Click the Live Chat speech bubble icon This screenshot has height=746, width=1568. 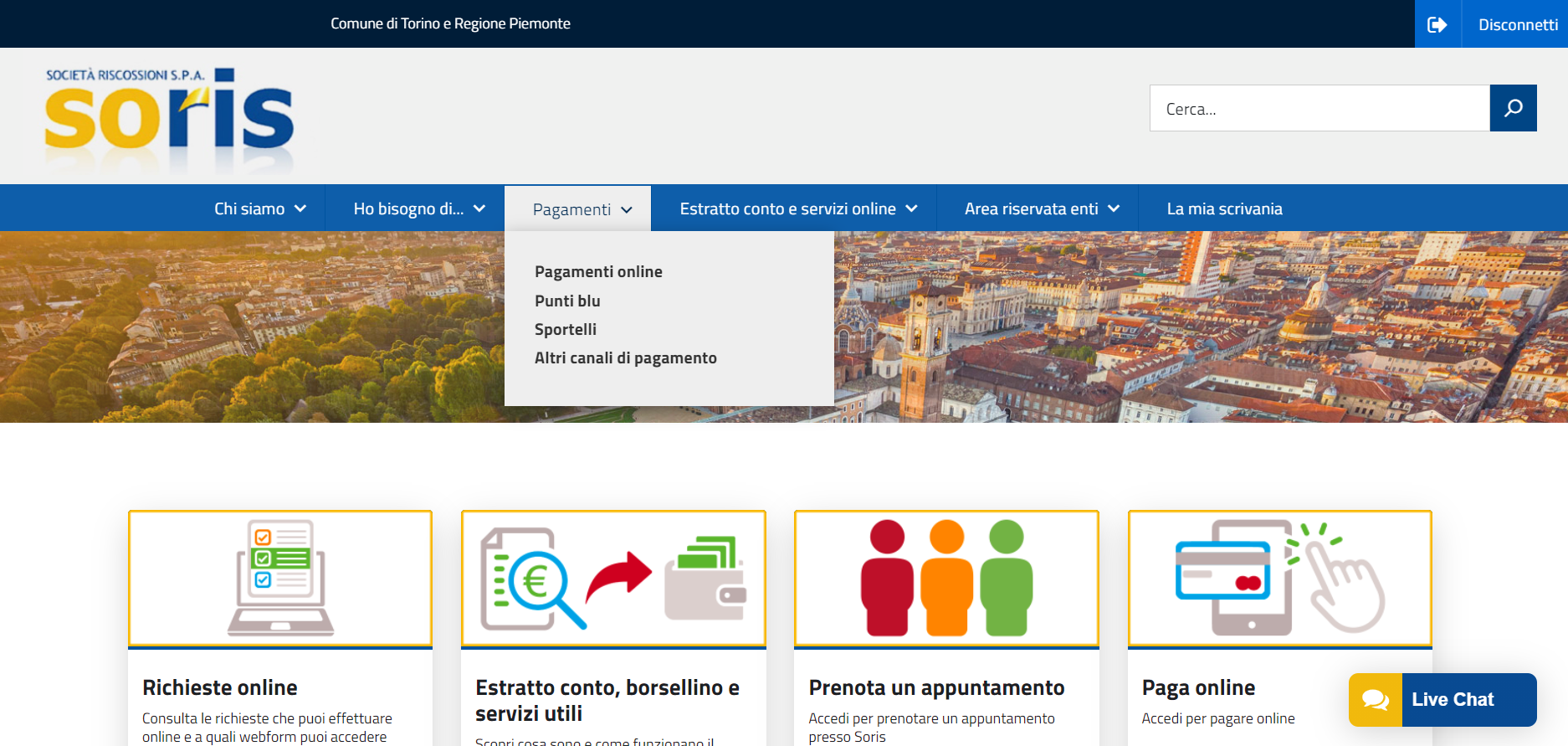click(1376, 700)
